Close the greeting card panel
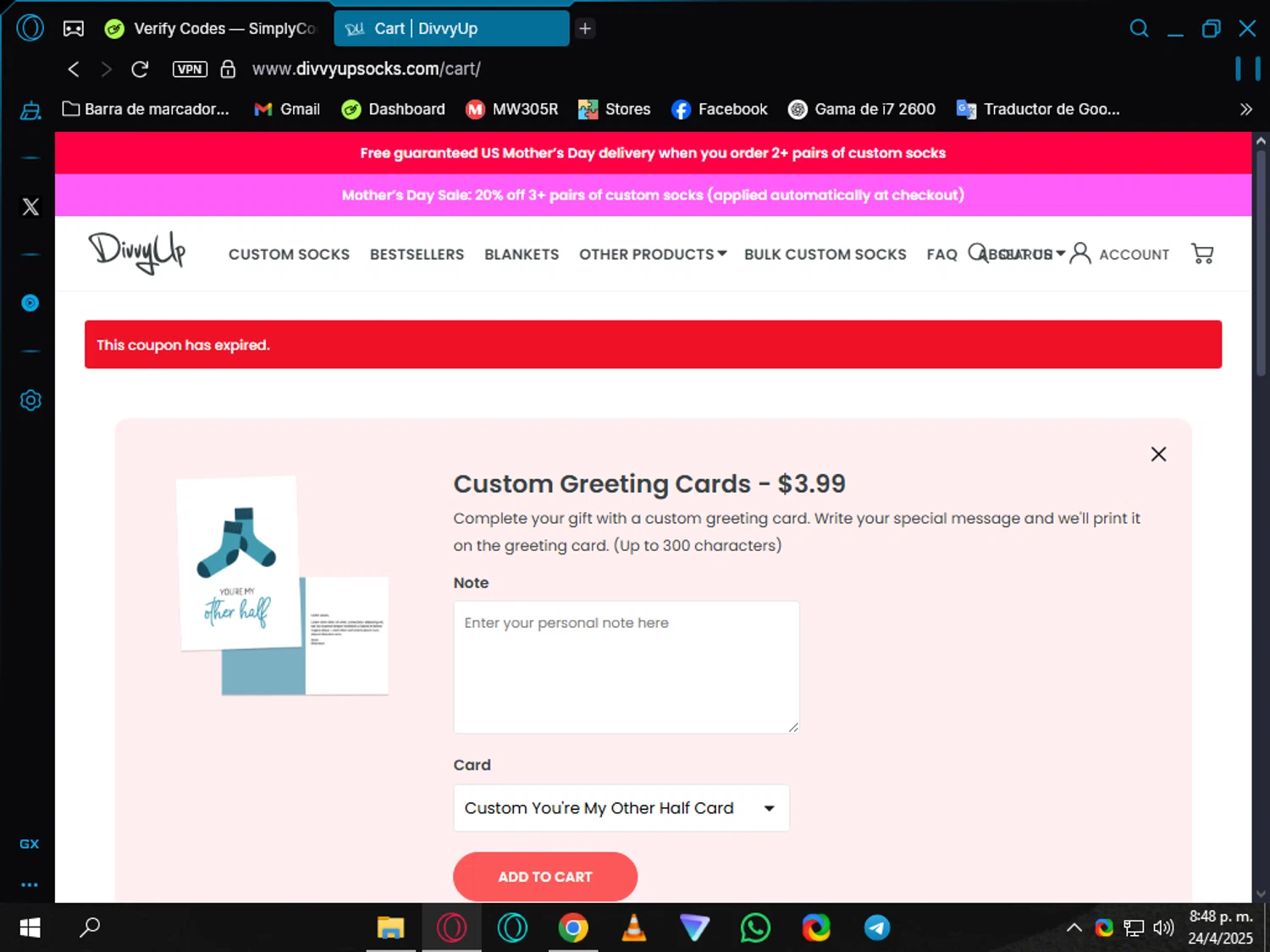 coord(1158,454)
